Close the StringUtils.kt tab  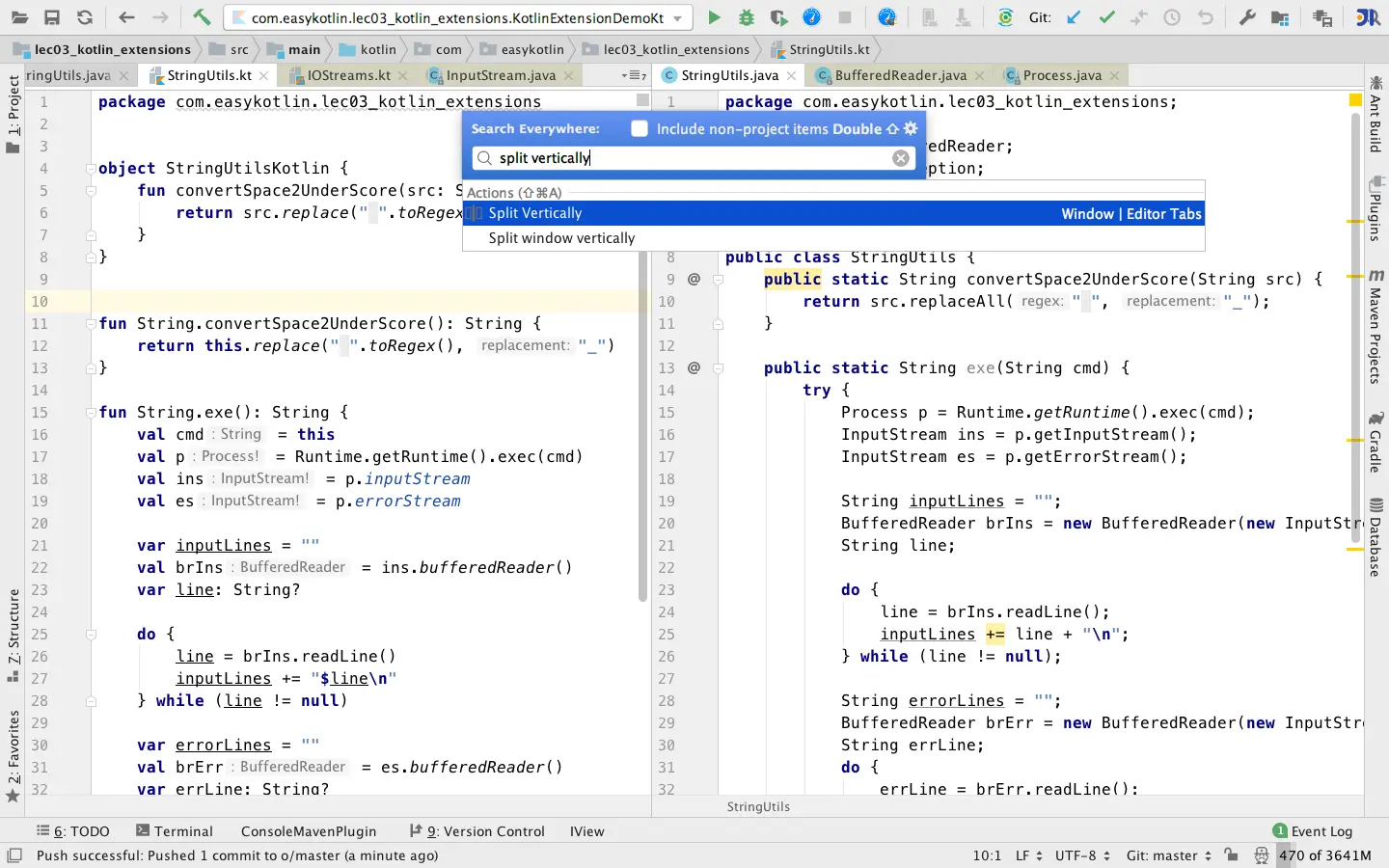(x=263, y=75)
